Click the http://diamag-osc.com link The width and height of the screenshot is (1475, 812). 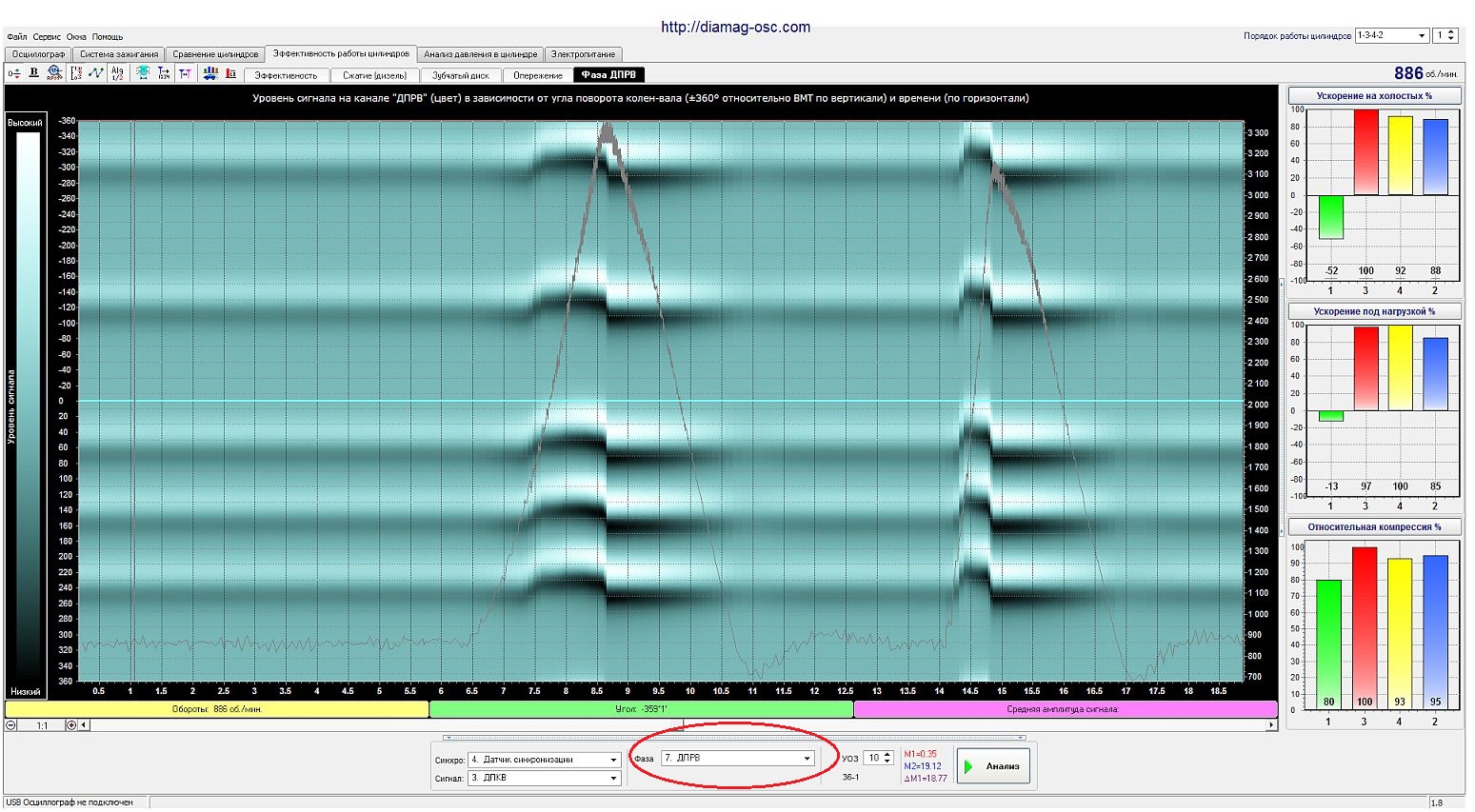[735, 27]
